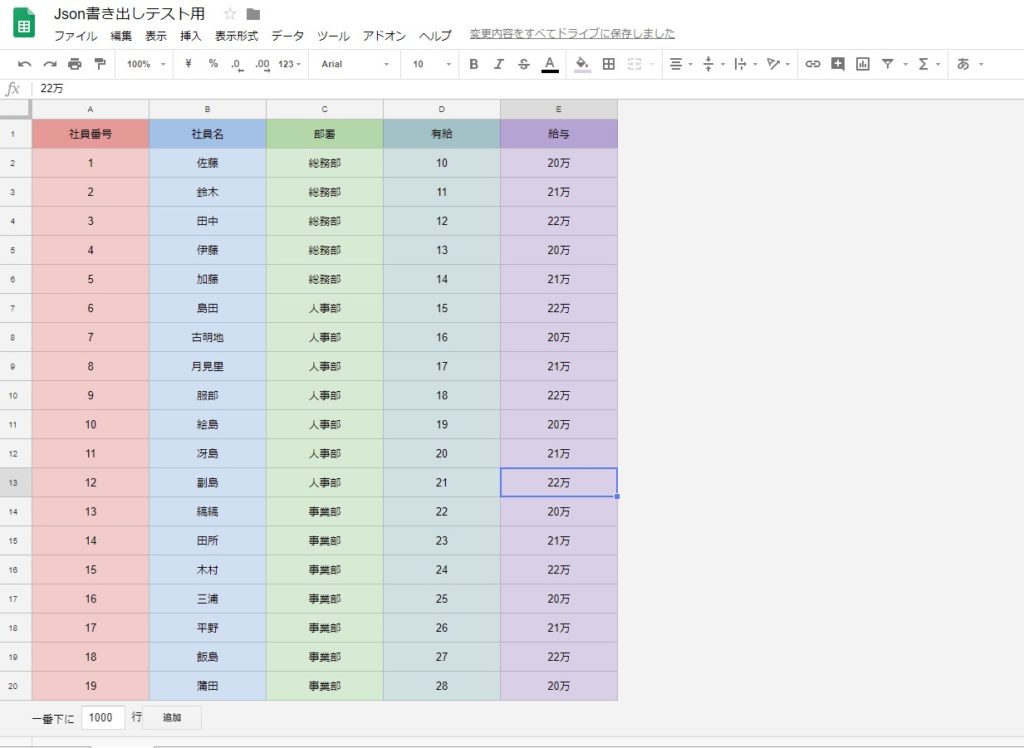This screenshot has width=1024, height=748.
Task: Click the saved-to-Drive status link
Action: click(x=572, y=34)
